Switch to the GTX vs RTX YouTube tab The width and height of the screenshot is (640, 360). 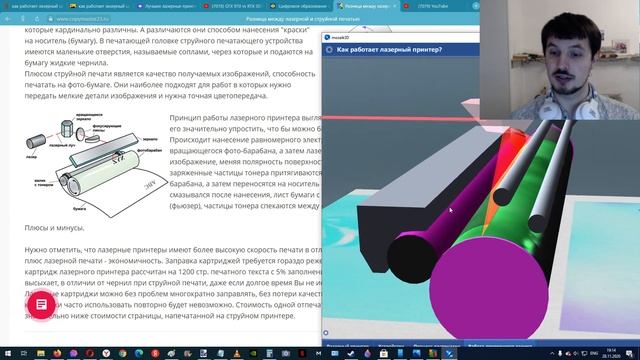pyautogui.click(x=232, y=6)
